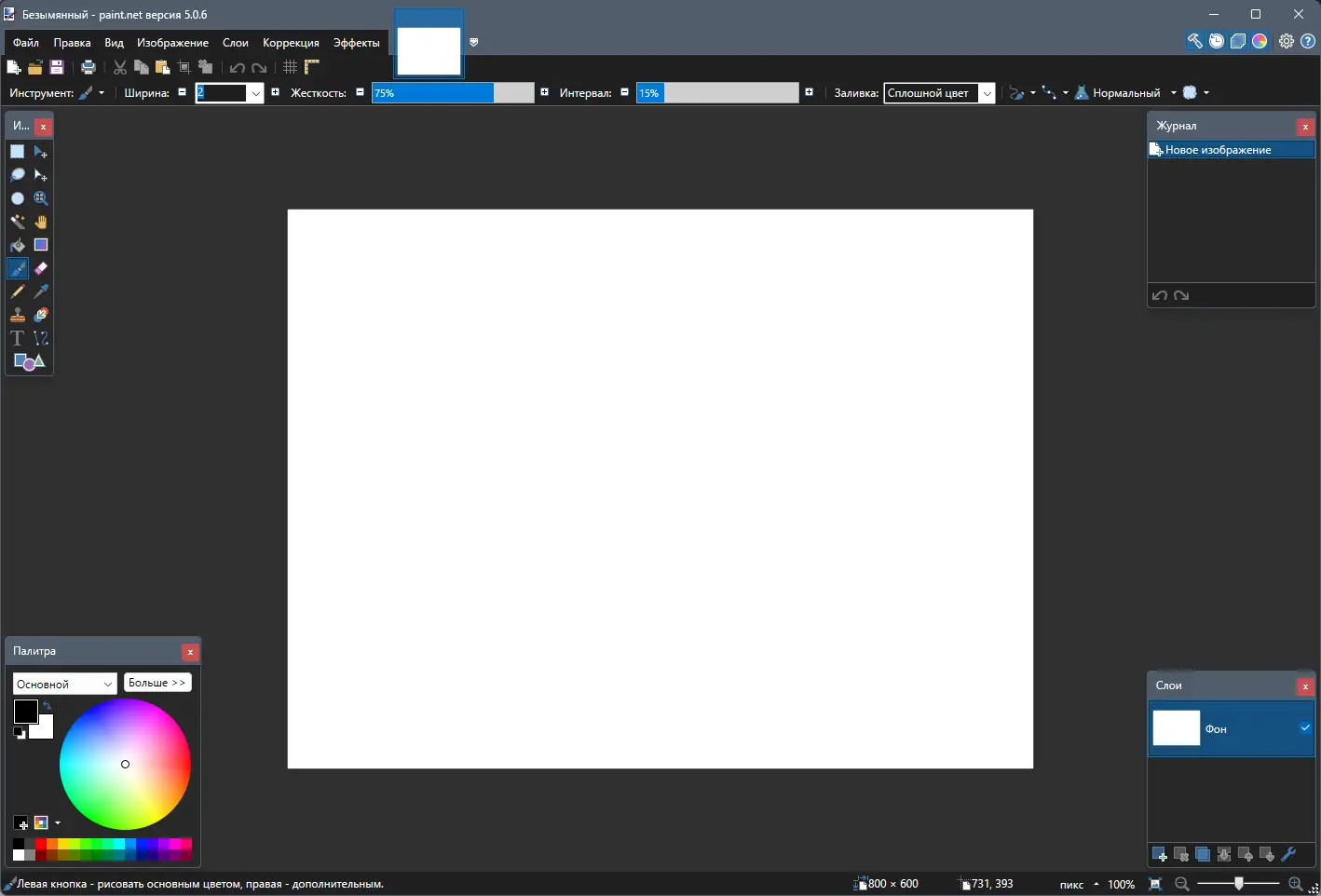Screen dimensions: 1321x896
Task: Deselect all from toolbar
Action: pos(206,67)
